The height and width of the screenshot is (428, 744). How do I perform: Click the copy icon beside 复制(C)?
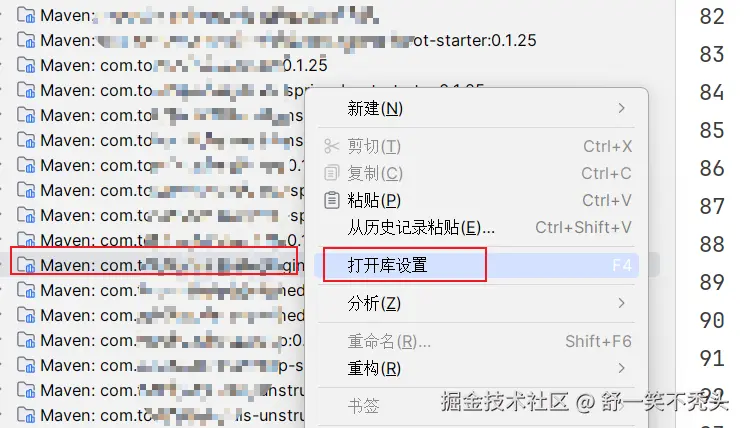331,173
